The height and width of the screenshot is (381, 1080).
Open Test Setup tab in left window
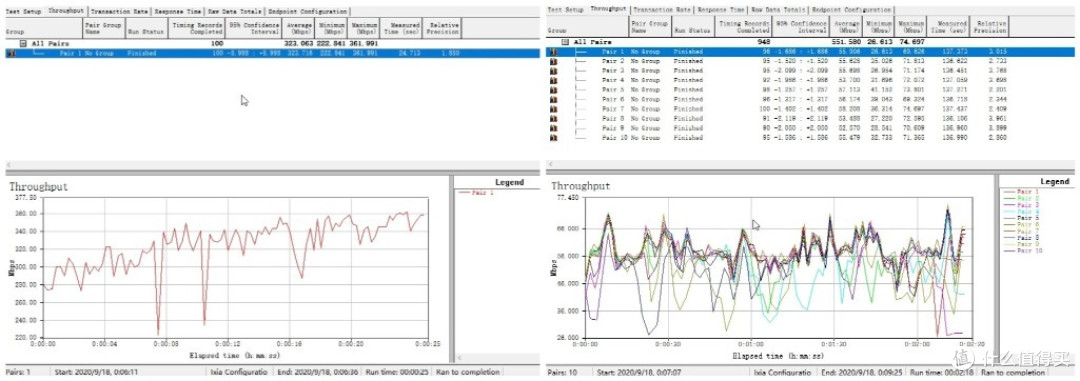click(x=23, y=12)
